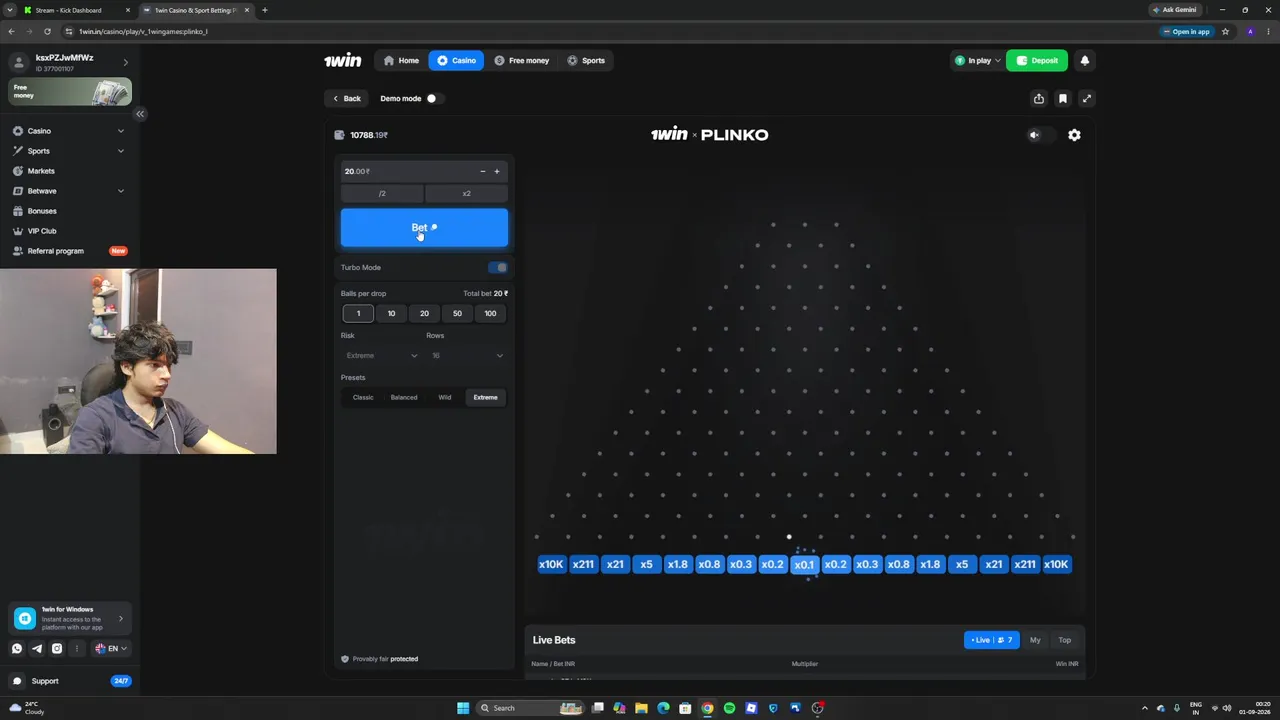Viewport: 1280px width, 720px height.
Task: Click the bet amount input field
Action: point(408,171)
